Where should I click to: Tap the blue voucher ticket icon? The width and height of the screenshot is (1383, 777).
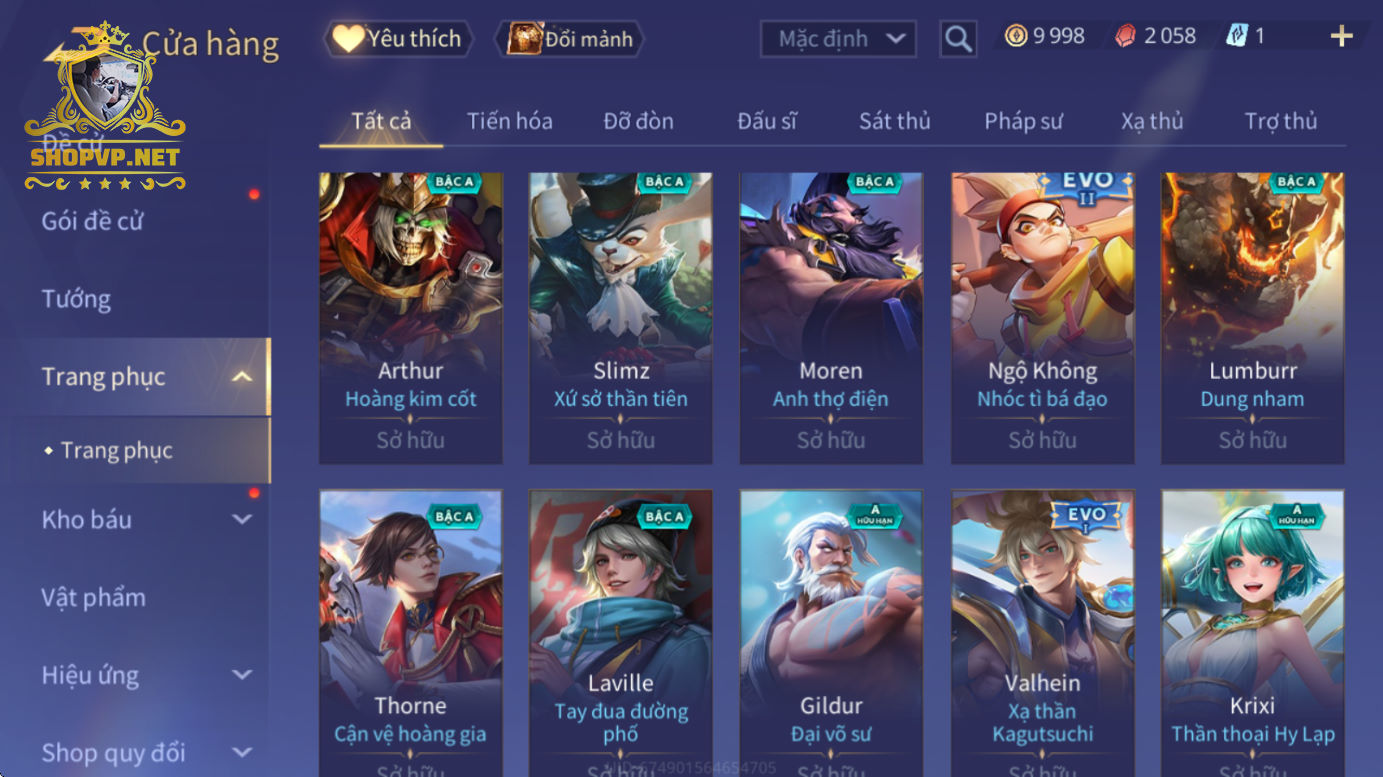coord(1237,37)
